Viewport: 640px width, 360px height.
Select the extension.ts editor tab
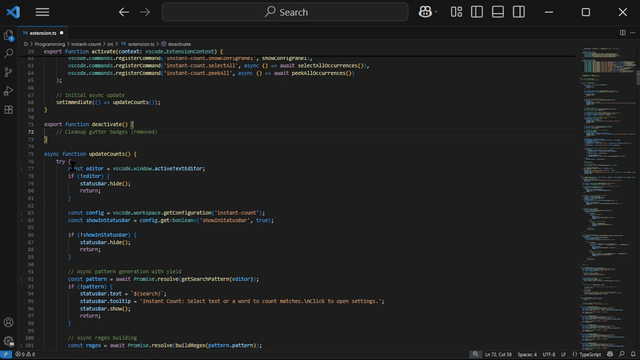(x=42, y=33)
